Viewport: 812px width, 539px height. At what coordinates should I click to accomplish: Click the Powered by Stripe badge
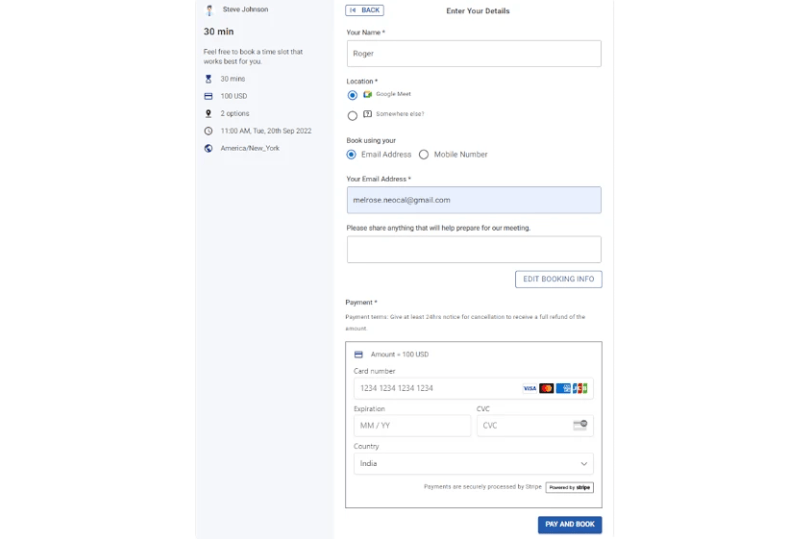pos(569,488)
